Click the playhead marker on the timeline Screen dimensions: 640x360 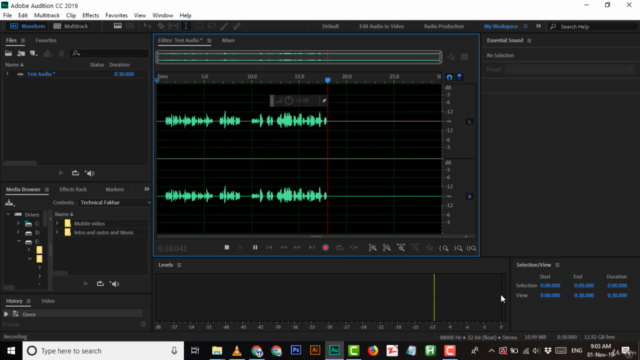click(328, 80)
